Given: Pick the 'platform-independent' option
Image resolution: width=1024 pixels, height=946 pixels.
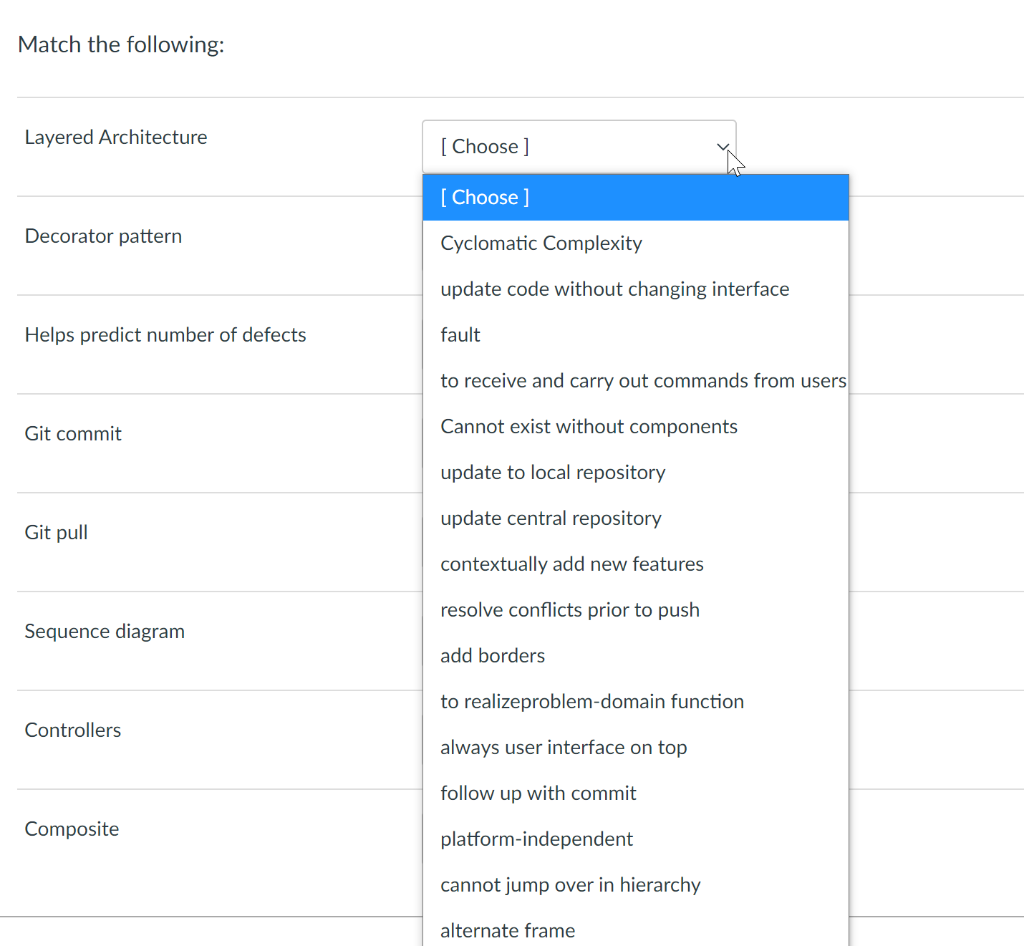Looking at the screenshot, I should click(x=537, y=839).
